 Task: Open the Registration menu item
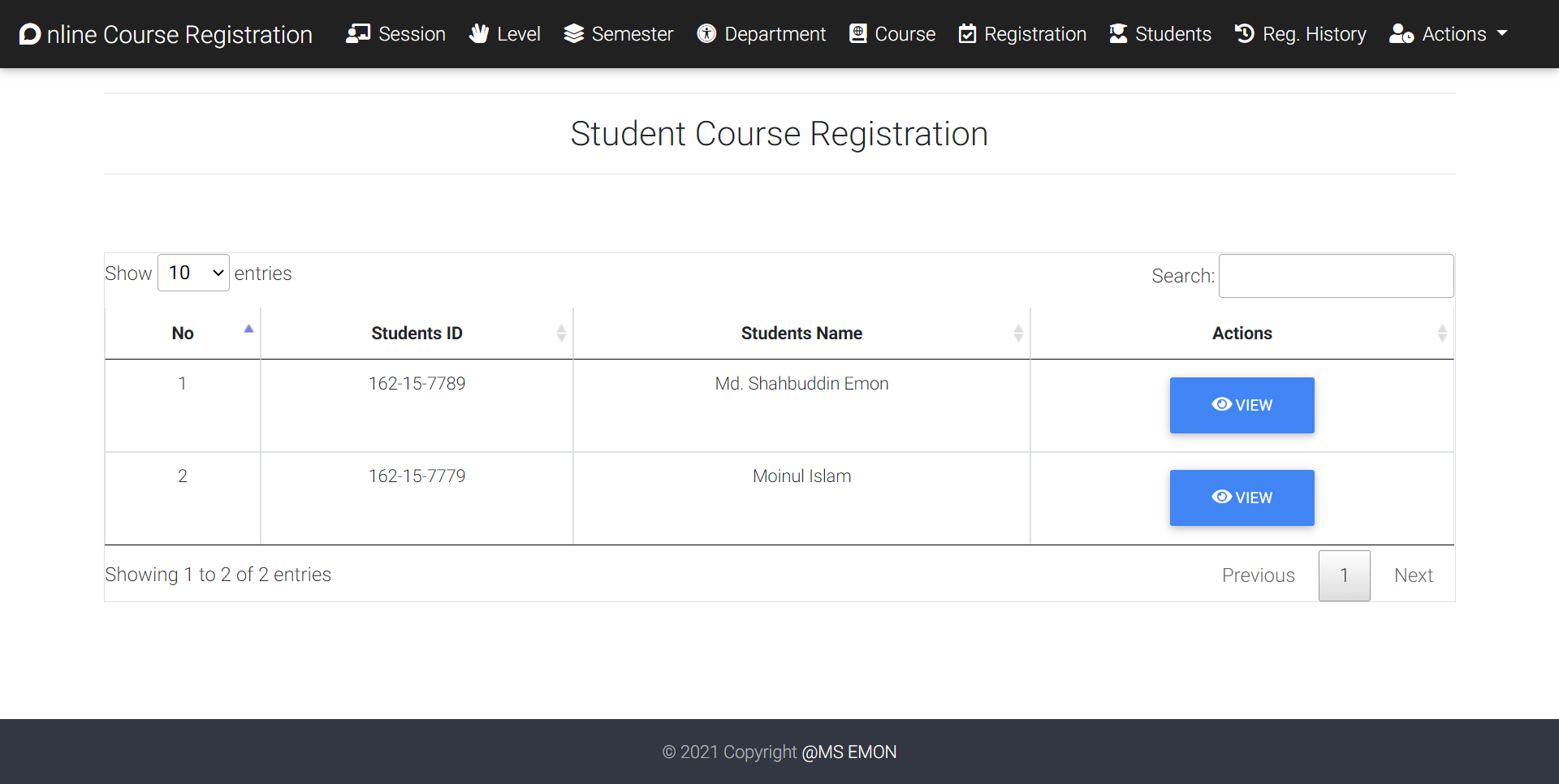[x=1021, y=34]
